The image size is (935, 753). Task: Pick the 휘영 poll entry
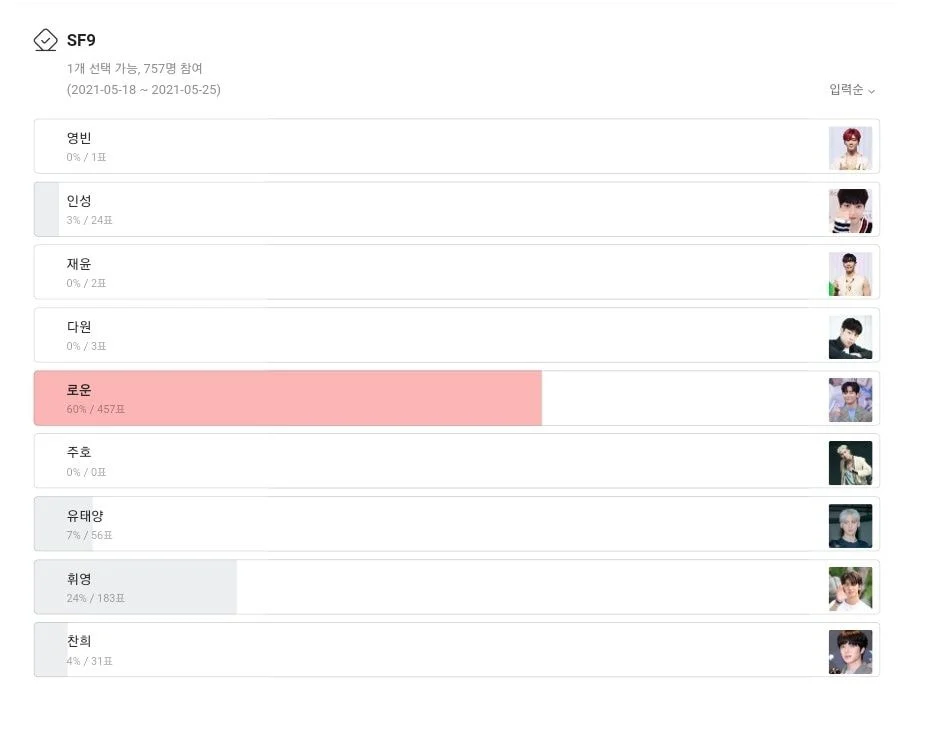coord(457,587)
